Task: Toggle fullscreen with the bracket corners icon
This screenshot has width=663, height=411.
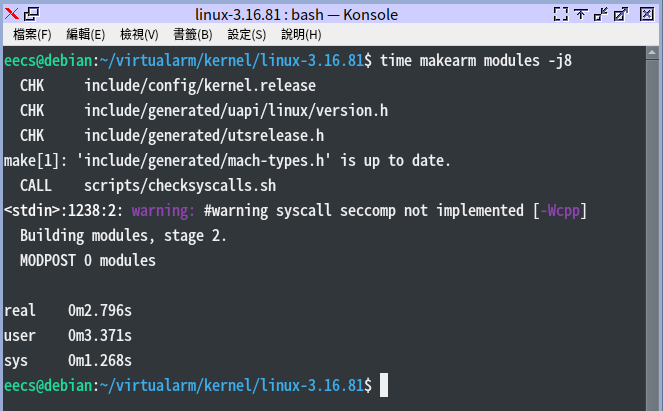Action: [x=560, y=12]
